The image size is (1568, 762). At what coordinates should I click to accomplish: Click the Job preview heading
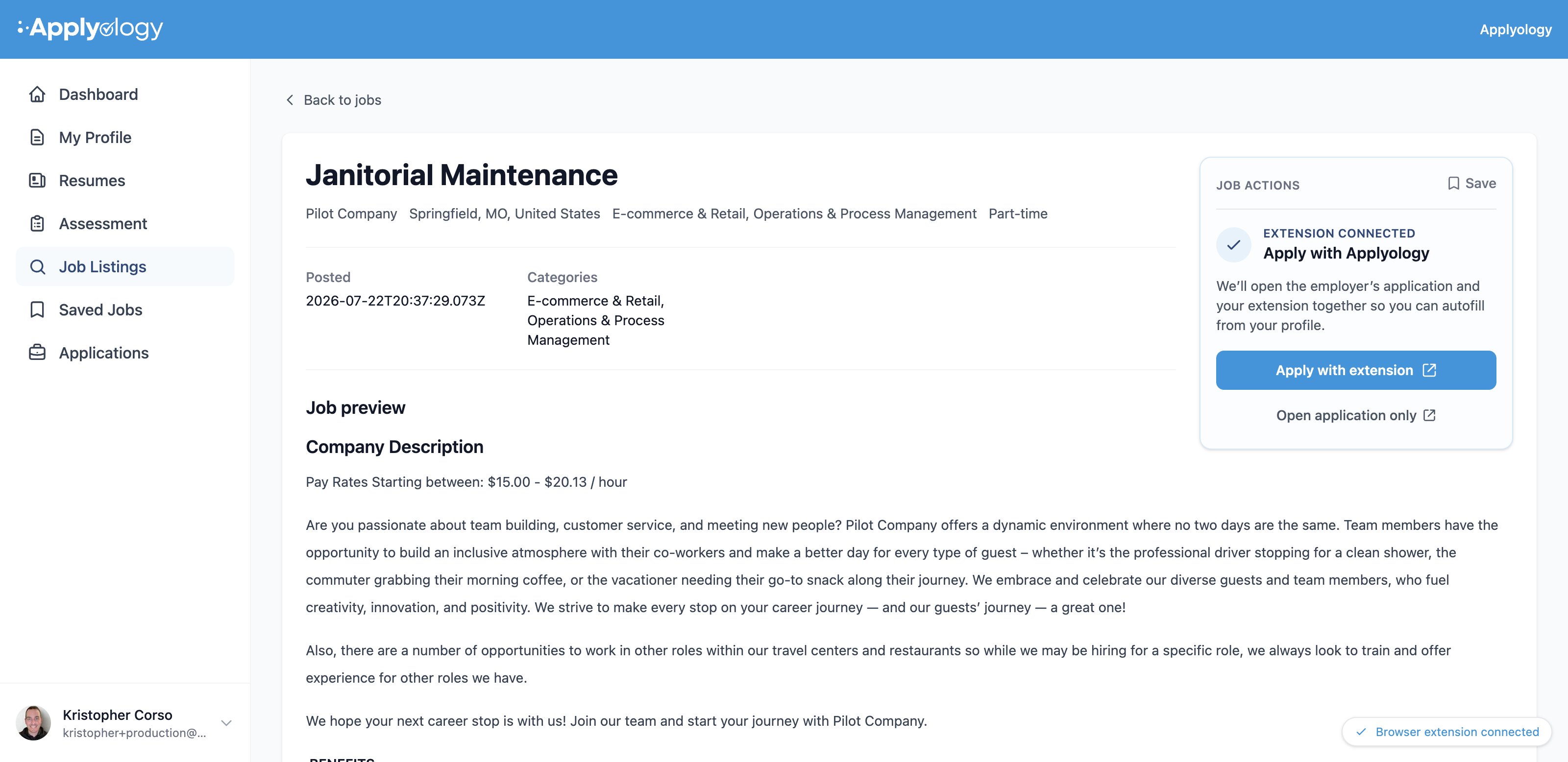click(x=355, y=407)
